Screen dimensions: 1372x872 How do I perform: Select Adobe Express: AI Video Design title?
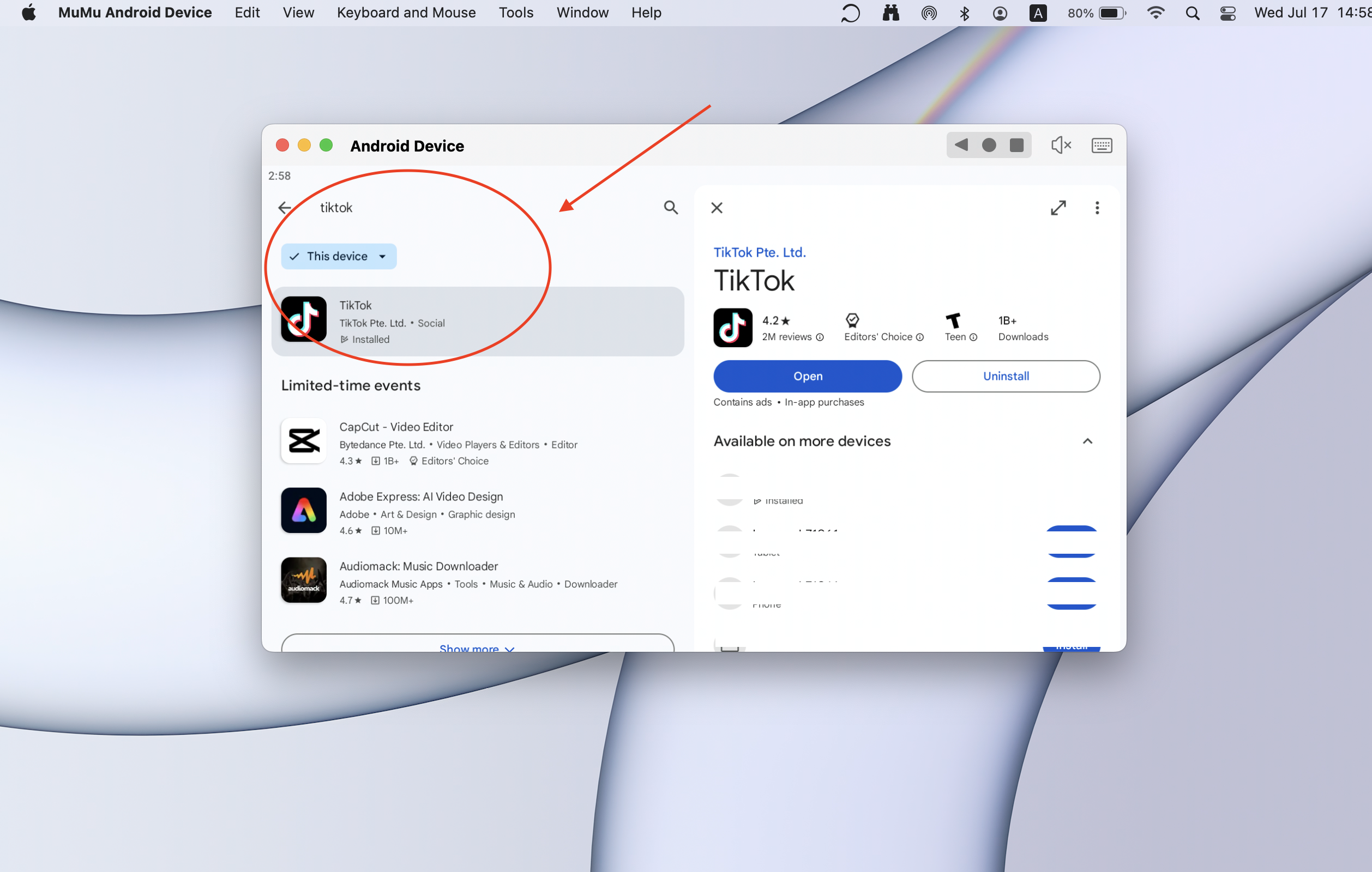(421, 496)
